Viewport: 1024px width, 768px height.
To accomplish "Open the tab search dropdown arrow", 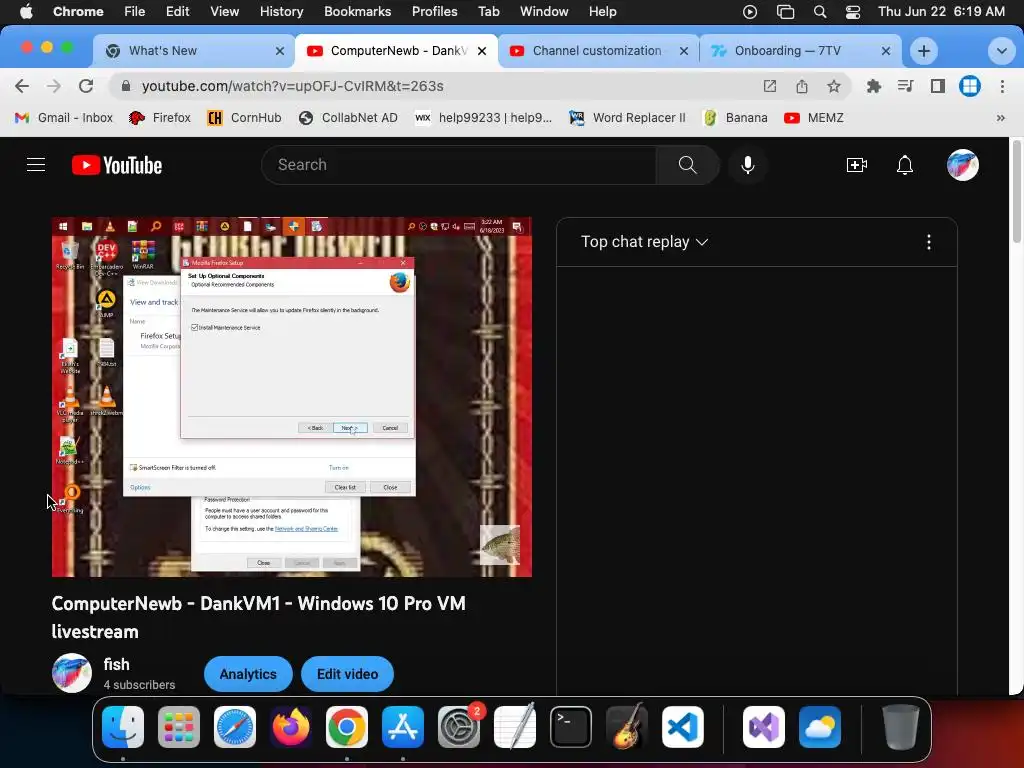I will [1001, 51].
